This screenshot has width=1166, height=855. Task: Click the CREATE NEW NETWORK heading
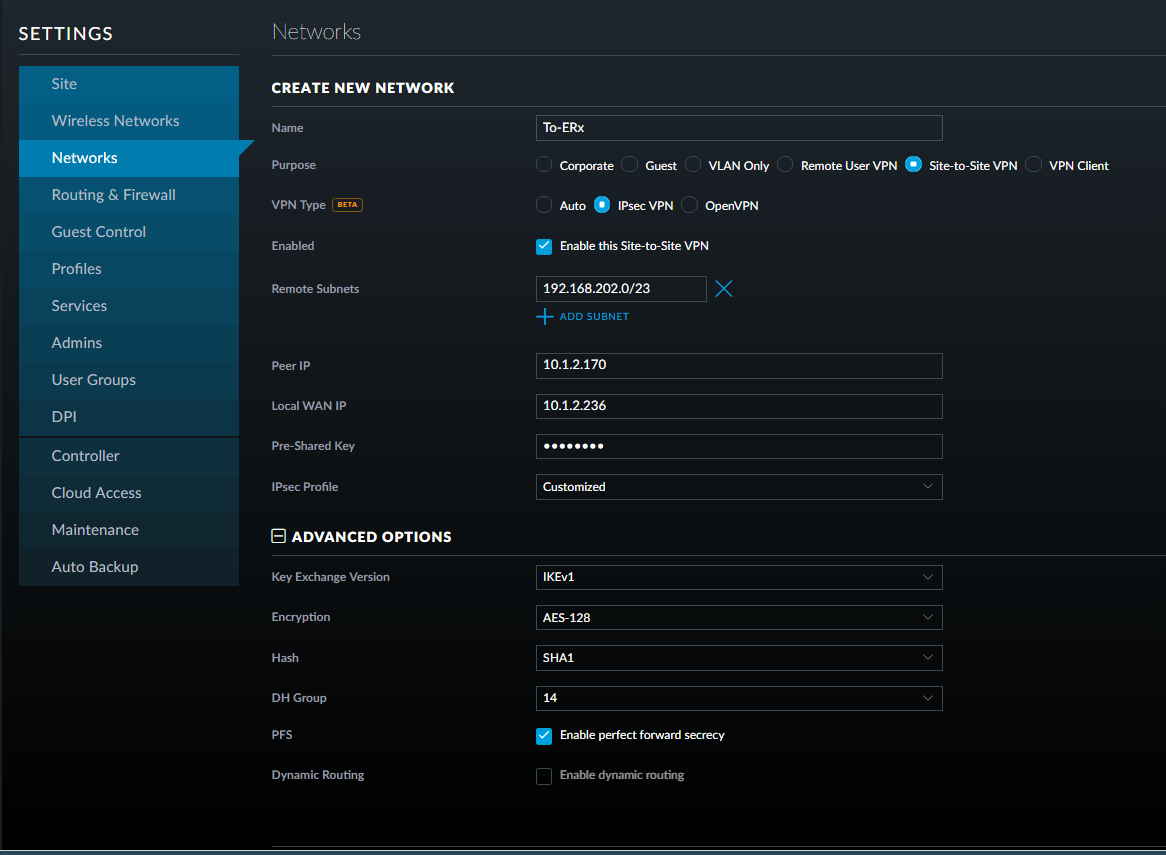tap(363, 88)
